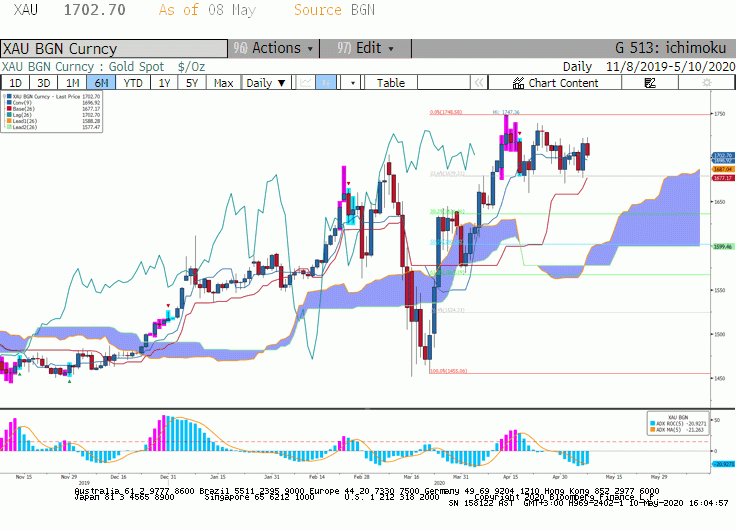
Task: Click the collapse double-arrow icon
Action: 479,83
